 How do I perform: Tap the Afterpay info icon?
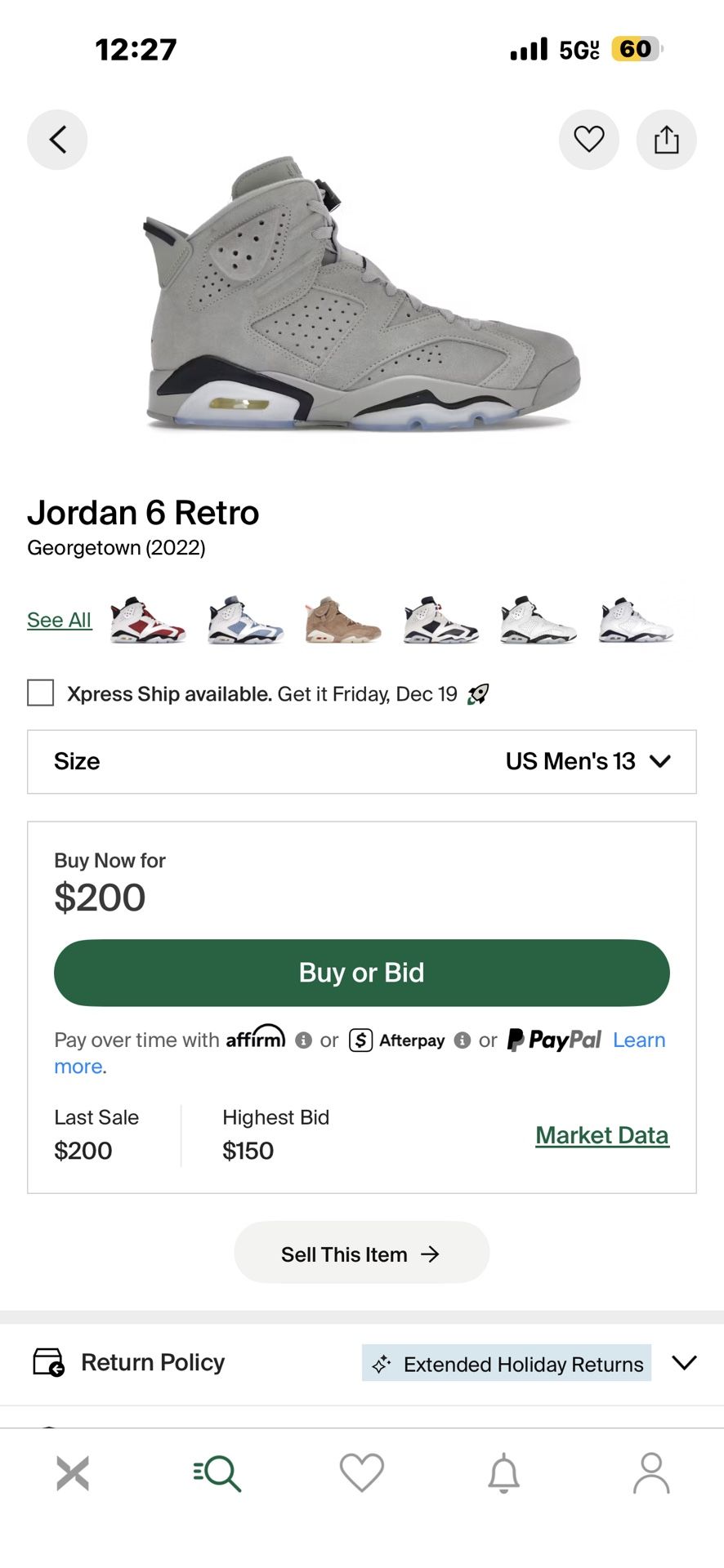tap(463, 1040)
